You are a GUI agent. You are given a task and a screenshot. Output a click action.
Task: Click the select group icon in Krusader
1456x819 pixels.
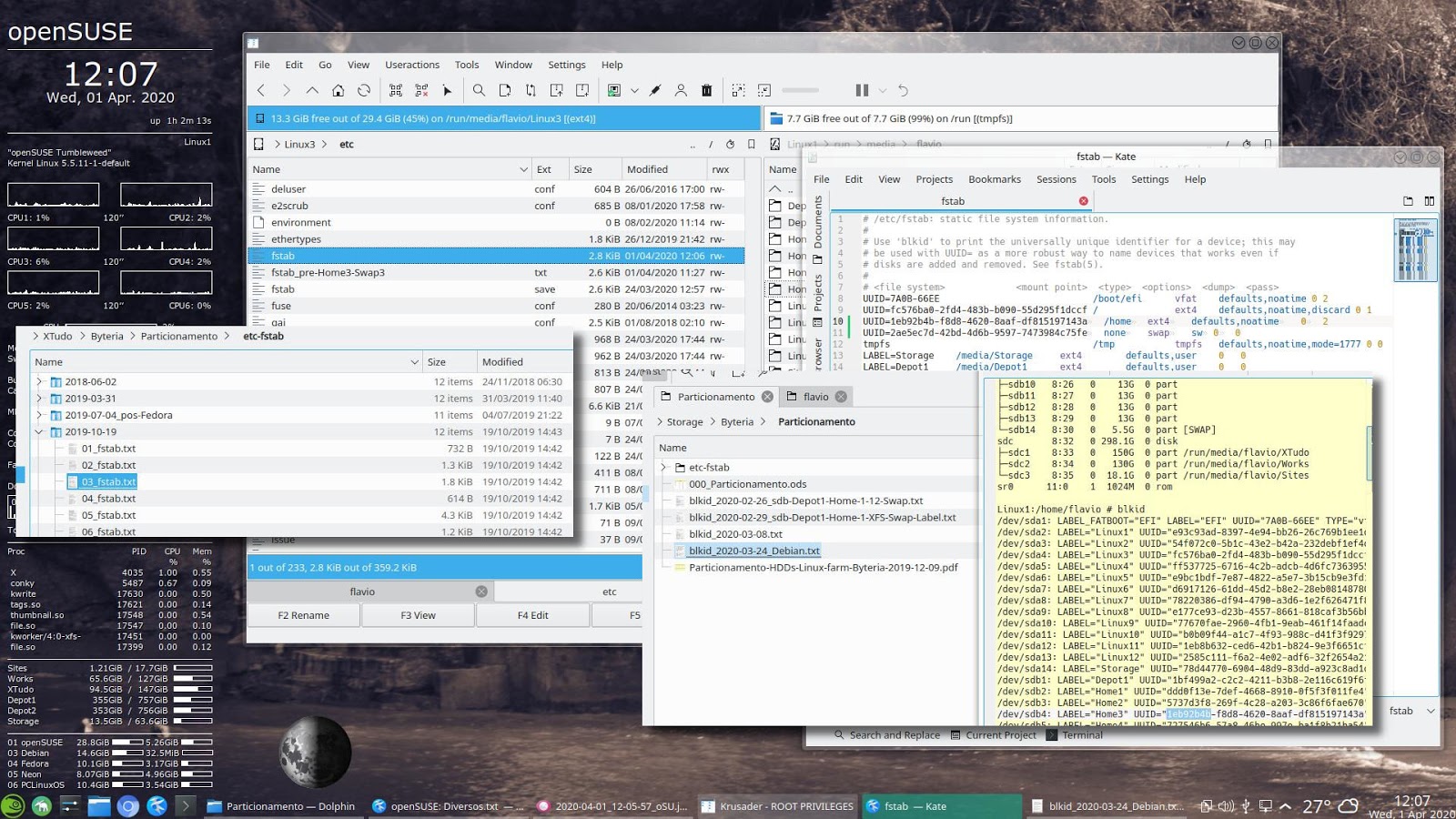coord(396,90)
